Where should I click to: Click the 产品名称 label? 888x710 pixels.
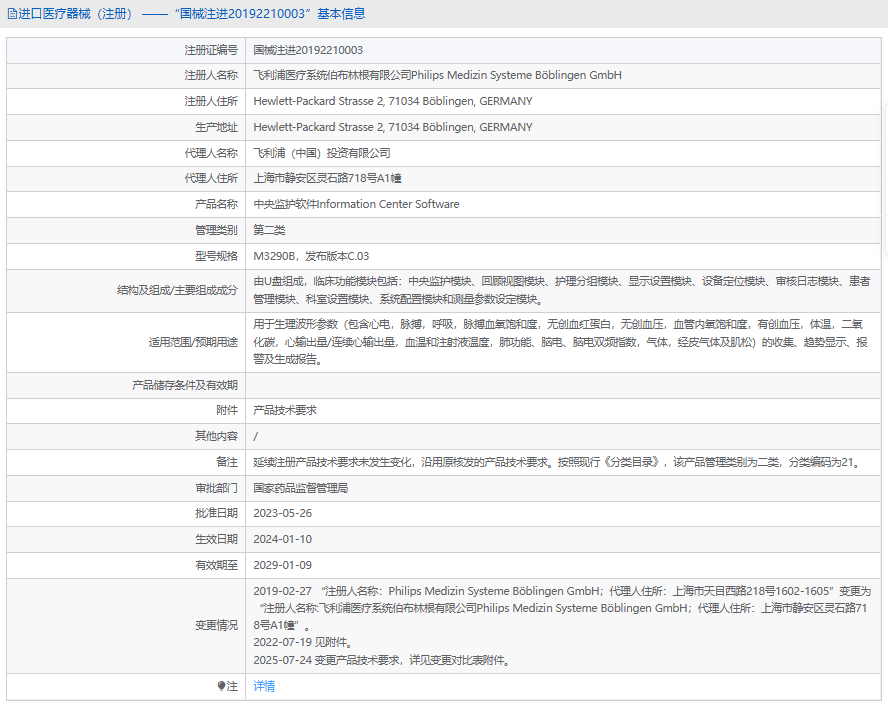216,204
